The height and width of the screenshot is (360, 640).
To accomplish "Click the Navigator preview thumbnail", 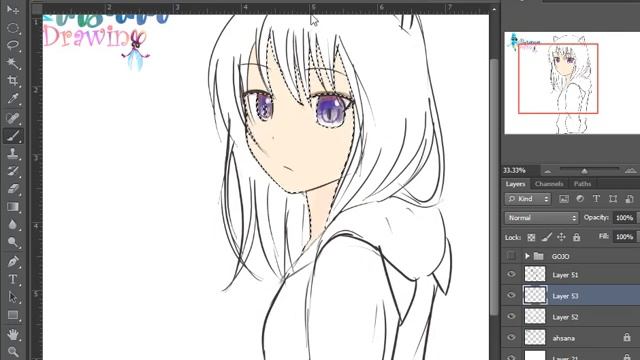I will click(x=572, y=83).
